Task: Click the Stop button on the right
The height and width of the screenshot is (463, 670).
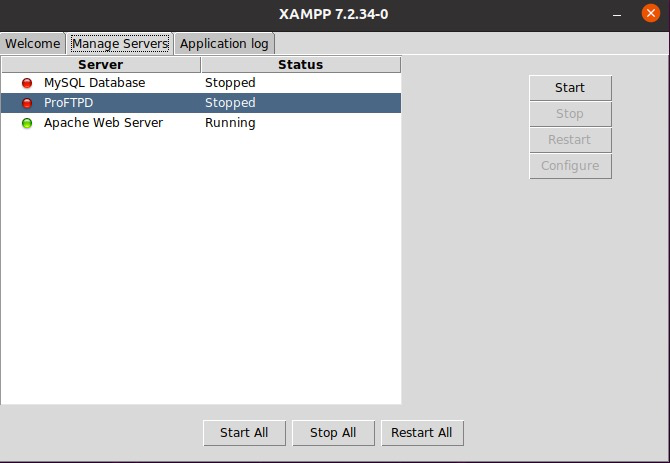Action: coord(570,114)
